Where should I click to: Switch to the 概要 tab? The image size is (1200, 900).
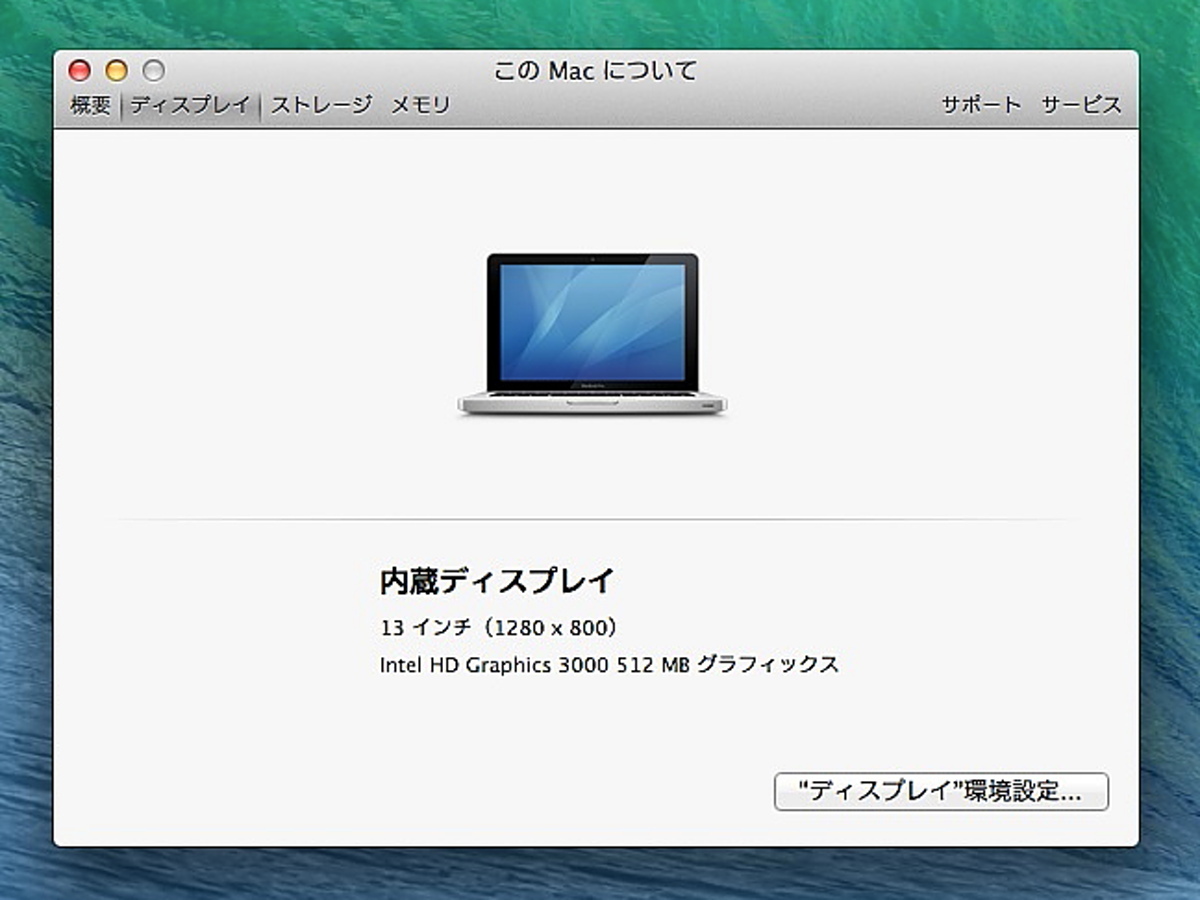click(x=91, y=105)
